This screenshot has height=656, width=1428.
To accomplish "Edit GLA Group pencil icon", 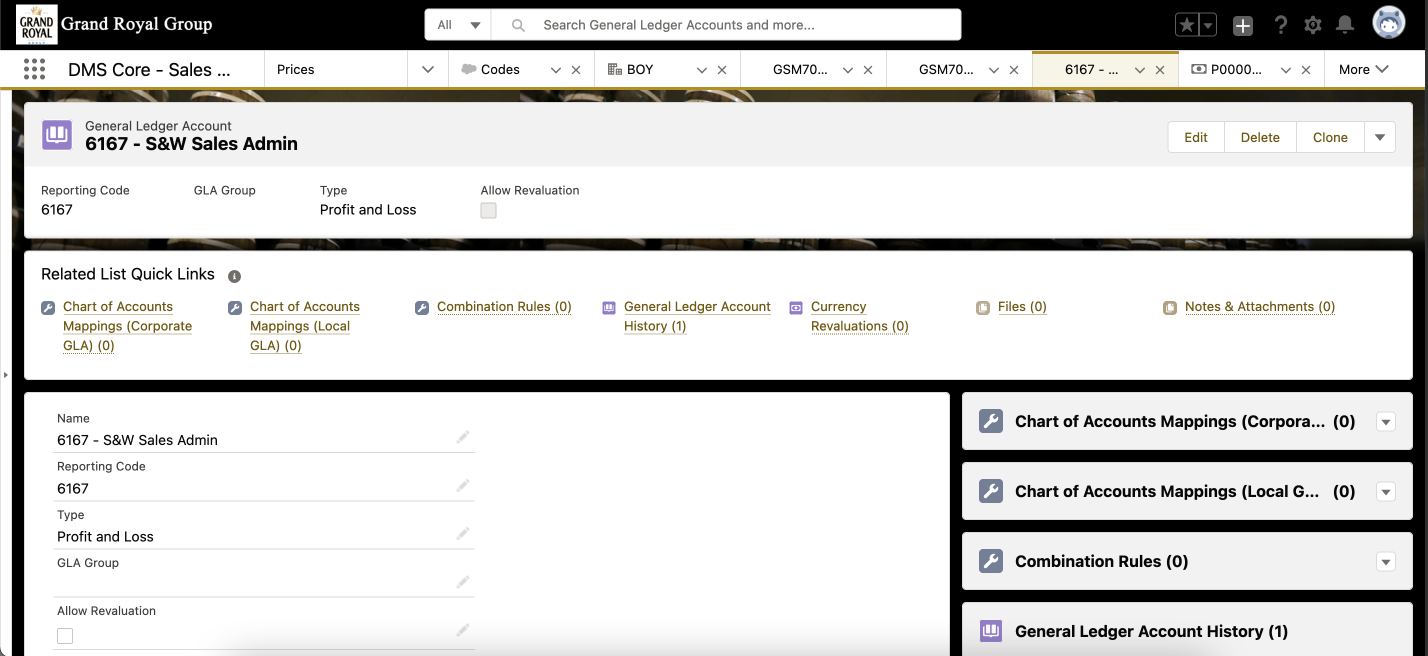I will point(463,582).
